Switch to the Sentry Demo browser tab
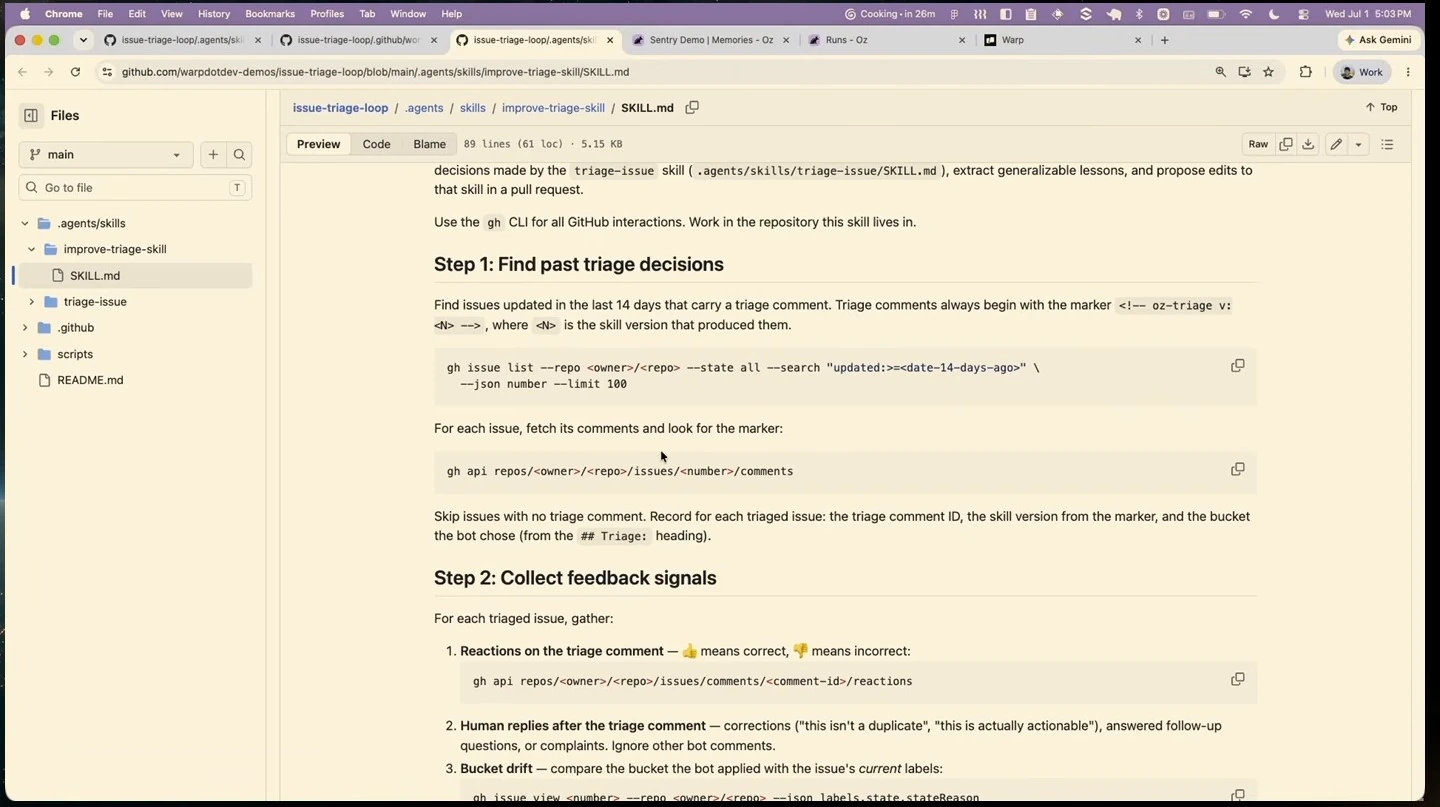This screenshot has height=807, width=1440. [x=710, y=40]
